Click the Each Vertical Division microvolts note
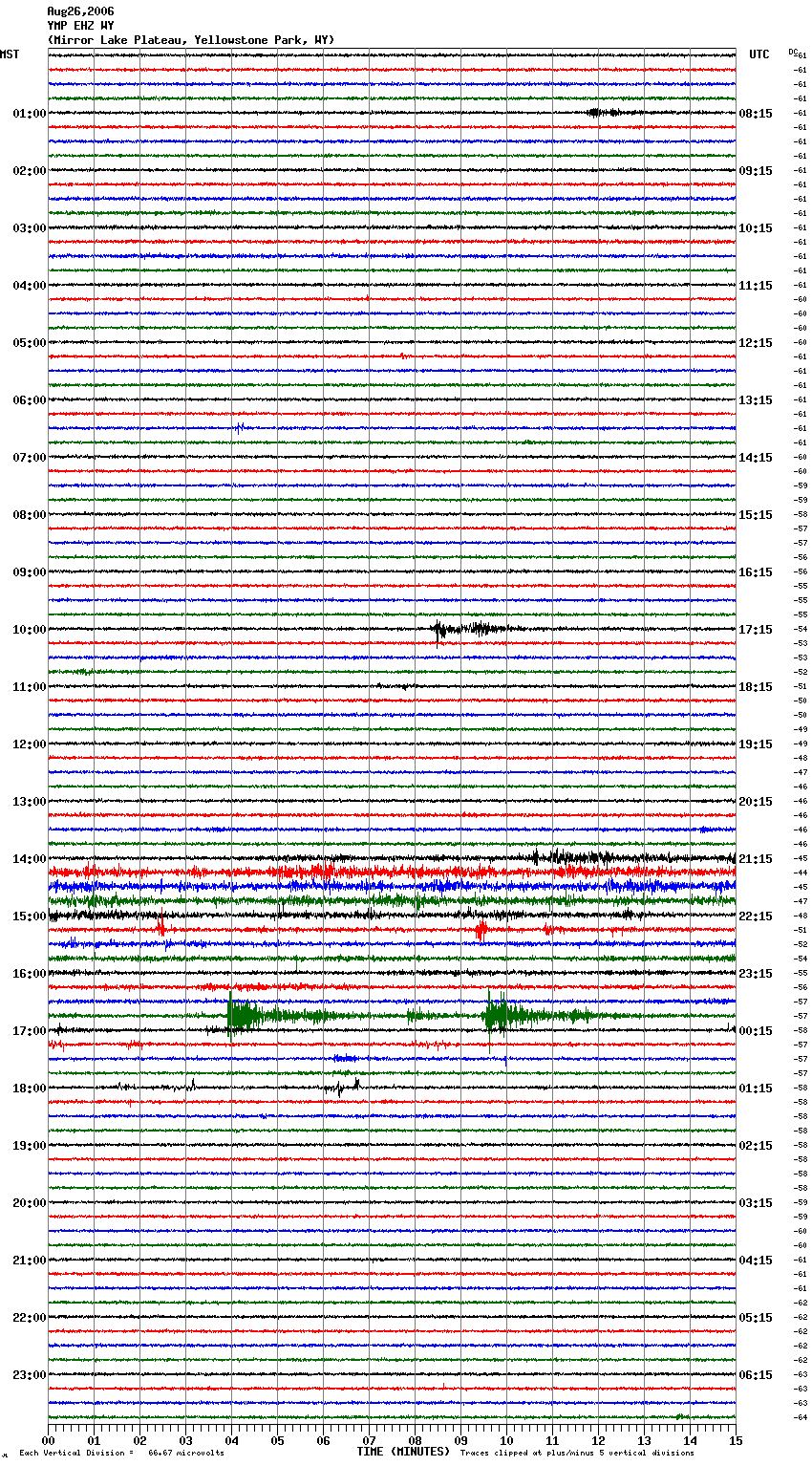 click(x=122, y=1453)
